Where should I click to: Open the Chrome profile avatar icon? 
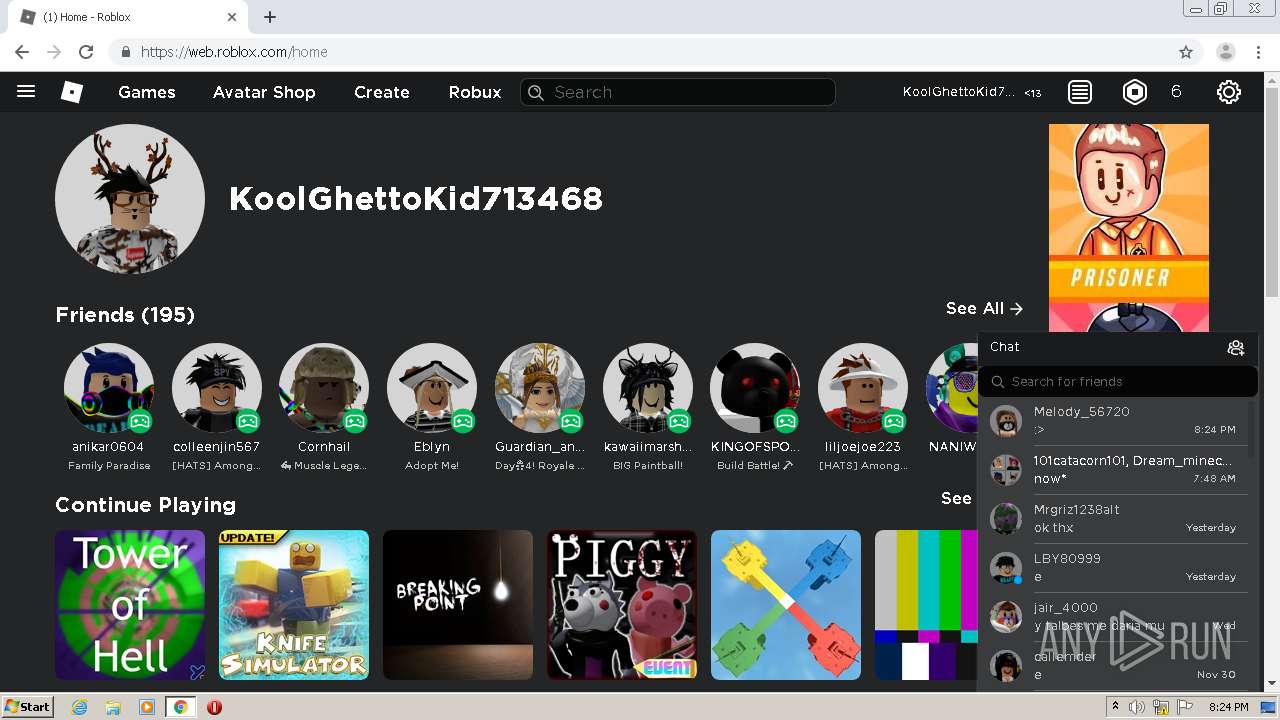click(x=1226, y=52)
